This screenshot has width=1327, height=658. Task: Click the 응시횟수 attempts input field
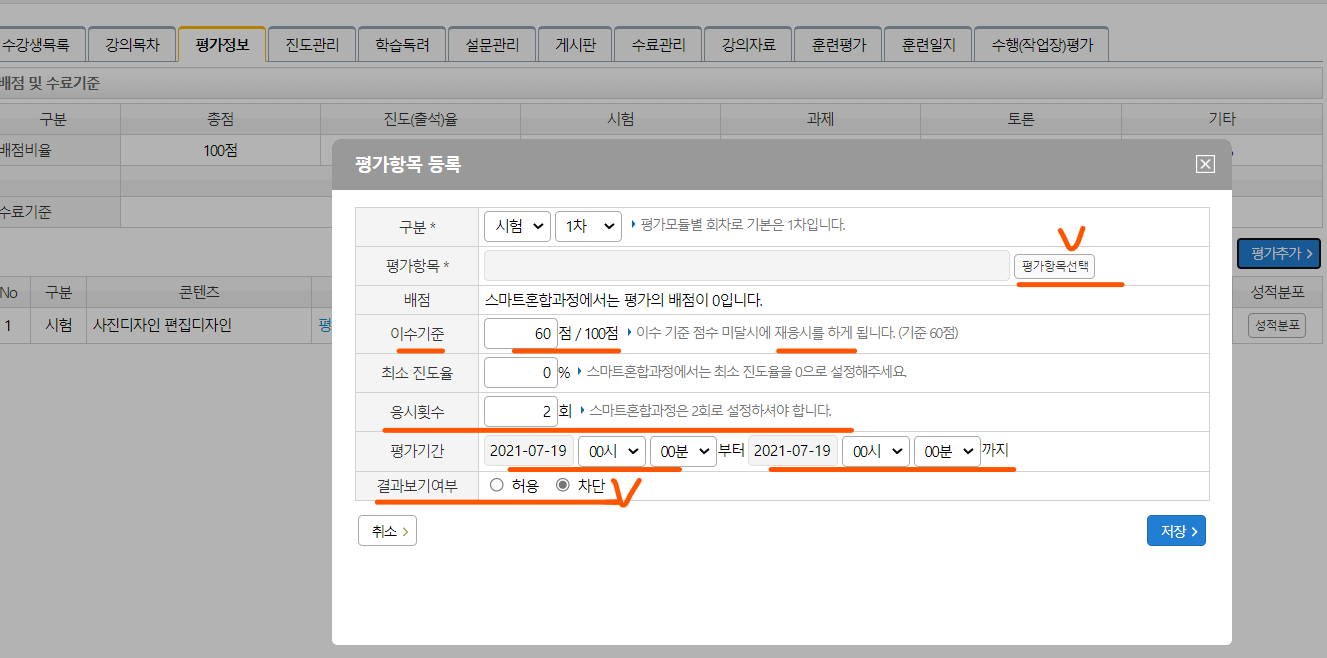pyautogui.click(x=520, y=411)
